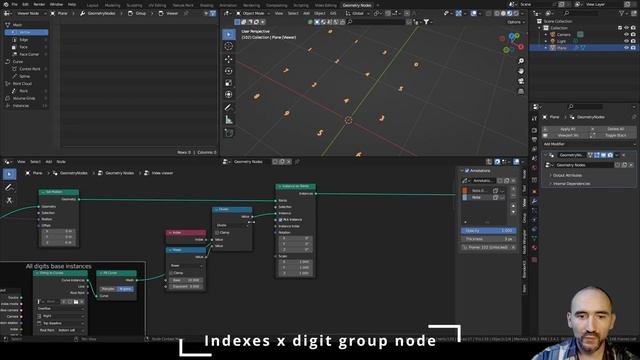This screenshot has height=360, width=640.
Task: Select the node editor select tool
Action: pyautogui.click(x=9, y=174)
